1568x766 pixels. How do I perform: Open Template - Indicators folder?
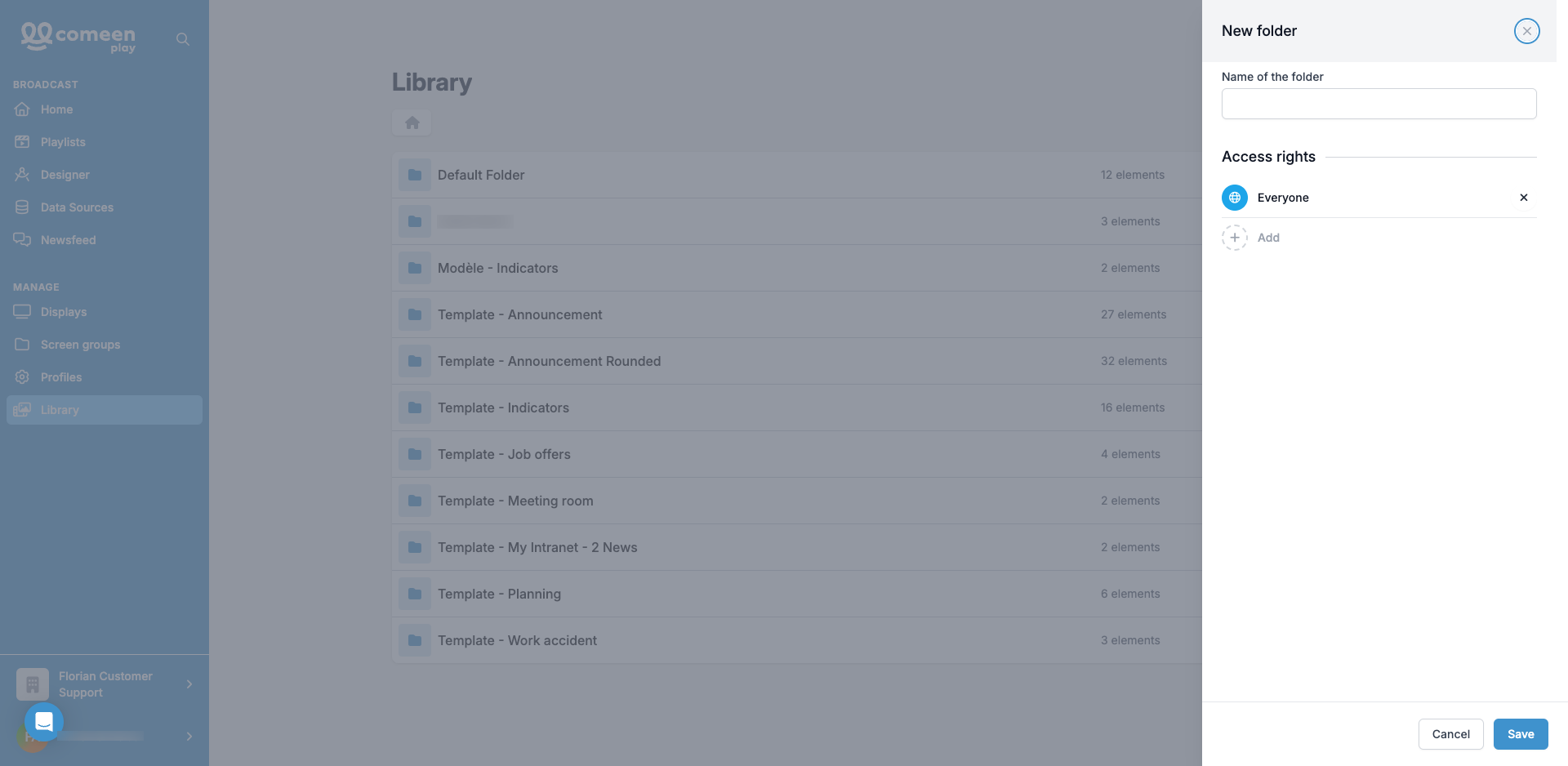coord(797,407)
